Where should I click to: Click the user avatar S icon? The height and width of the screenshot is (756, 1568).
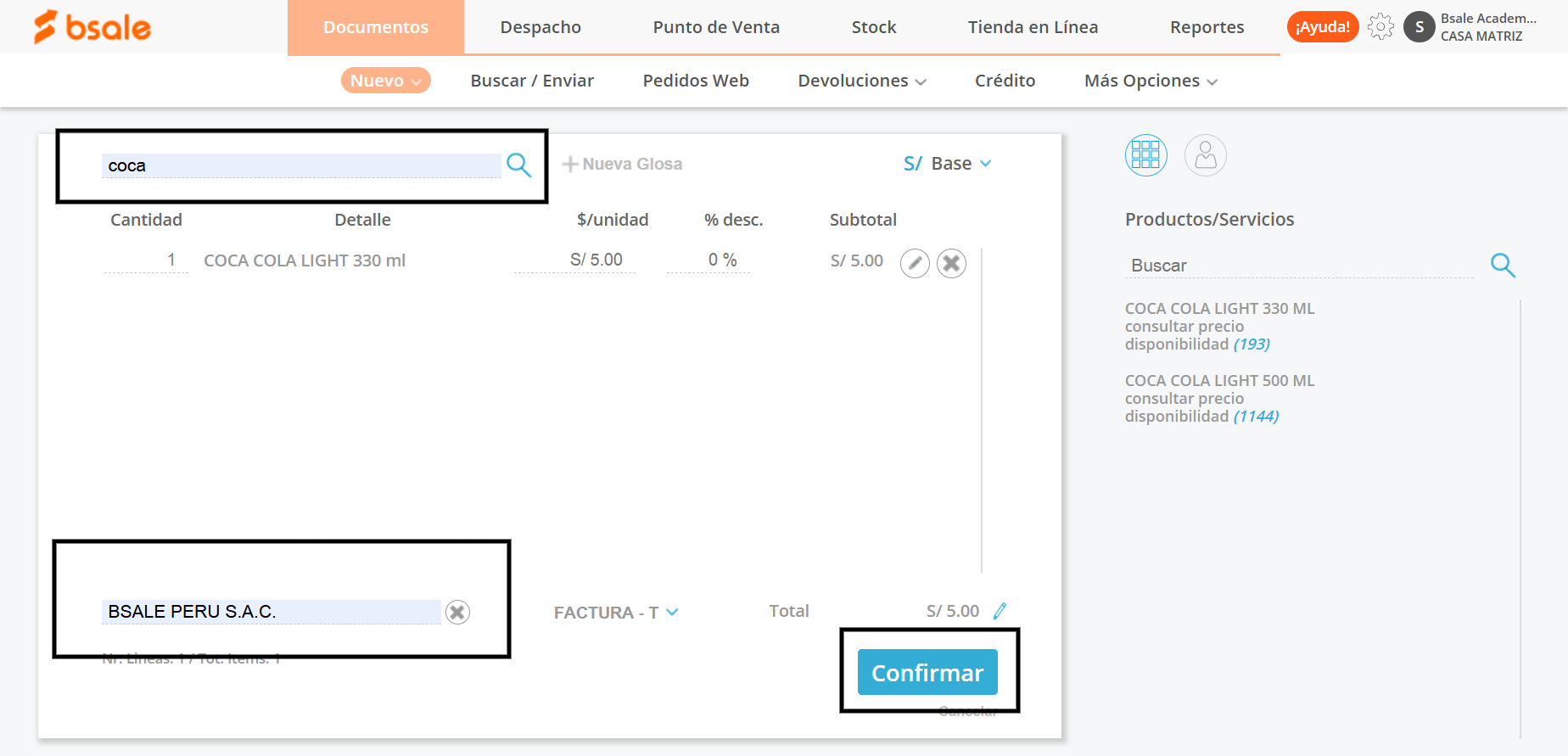pos(1420,27)
